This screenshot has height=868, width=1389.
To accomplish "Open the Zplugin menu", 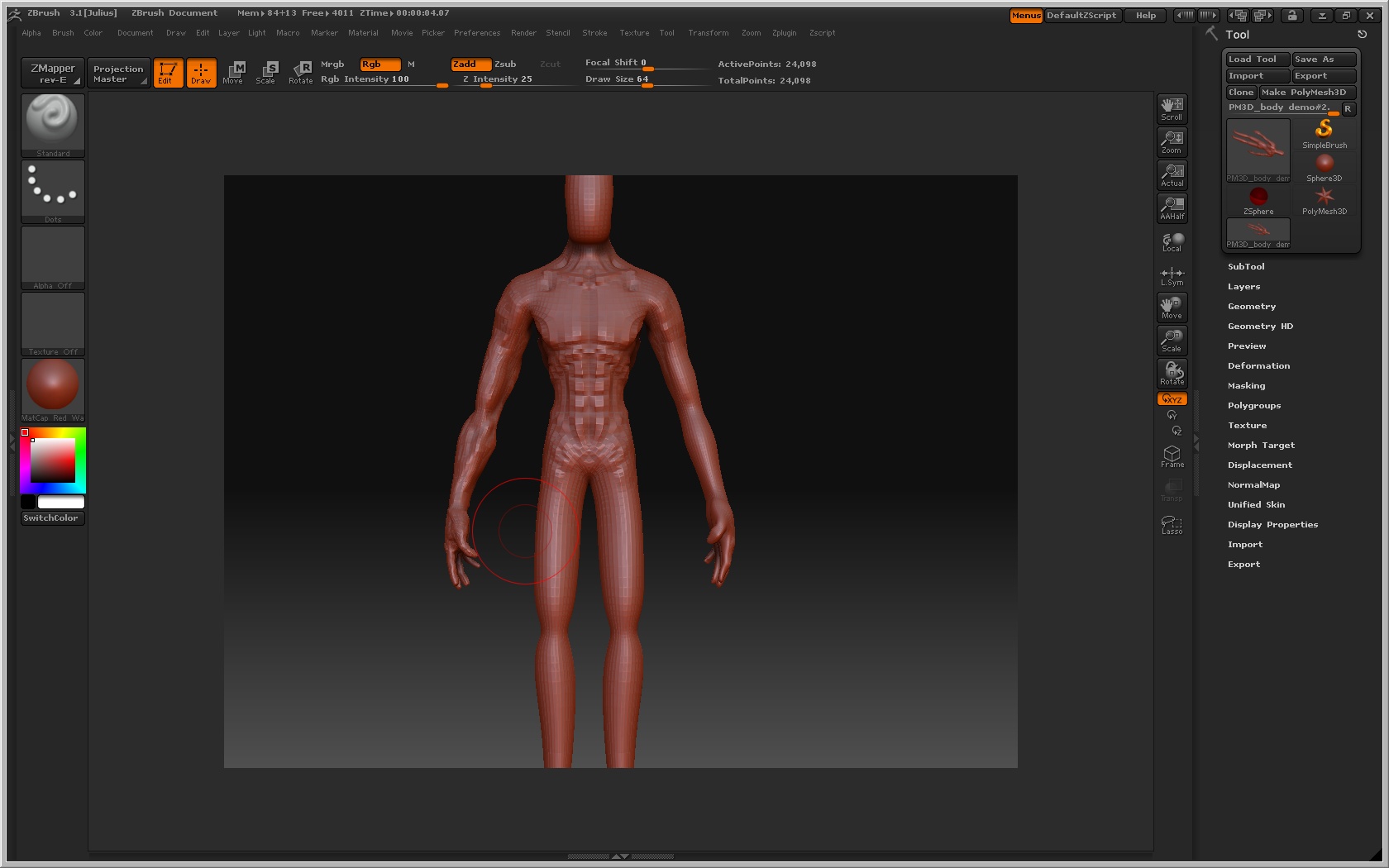I will pos(784,33).
